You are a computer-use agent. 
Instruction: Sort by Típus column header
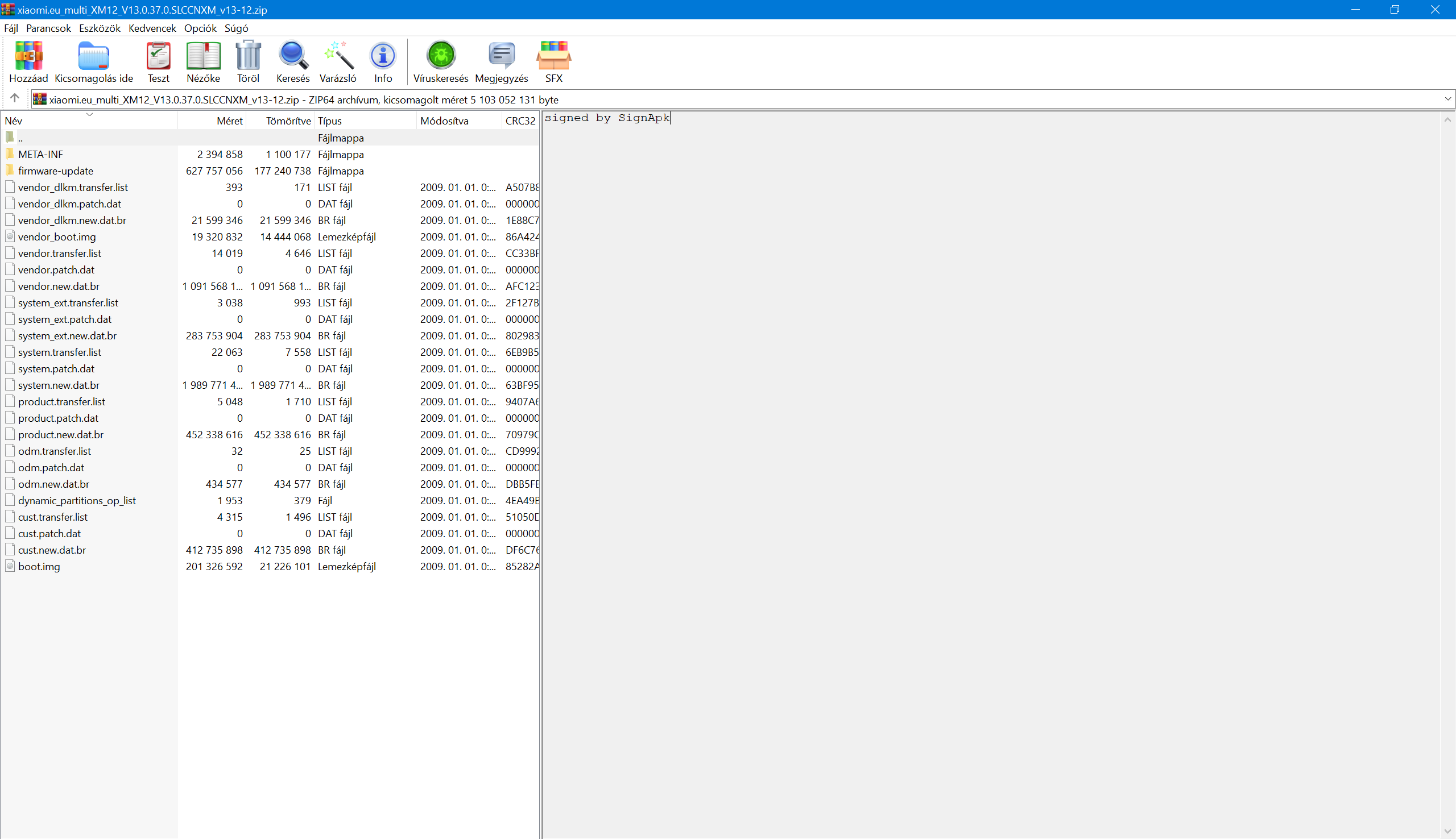click(365, 121)
